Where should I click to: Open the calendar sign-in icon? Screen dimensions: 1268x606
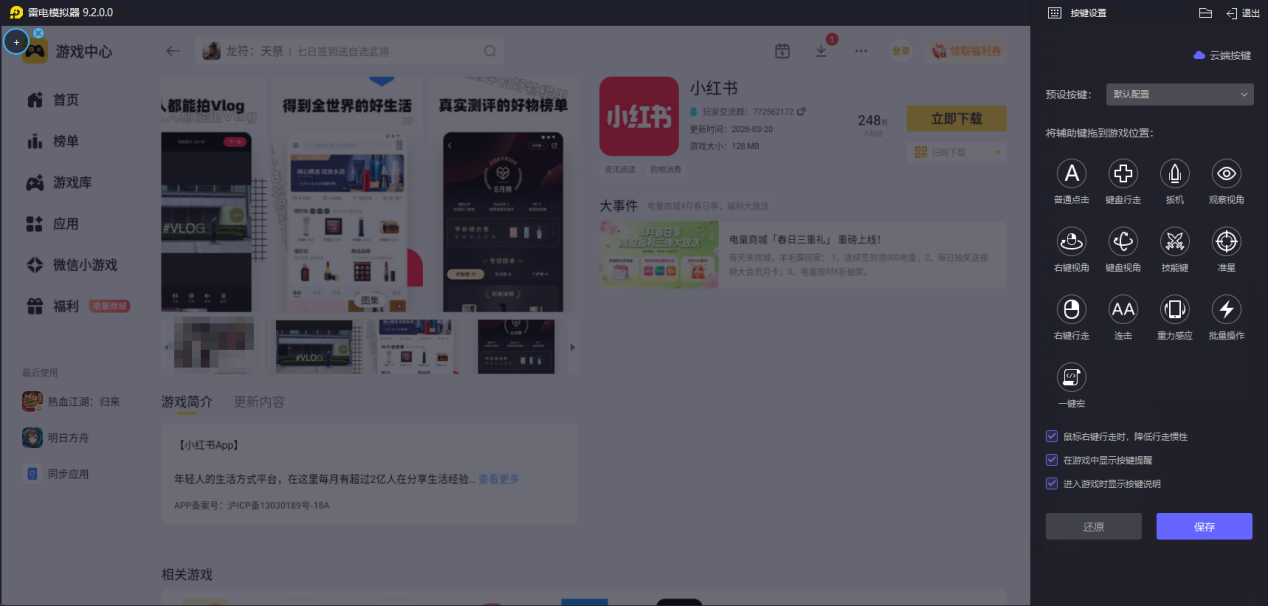pyautogui.click(x=782, y=51)
